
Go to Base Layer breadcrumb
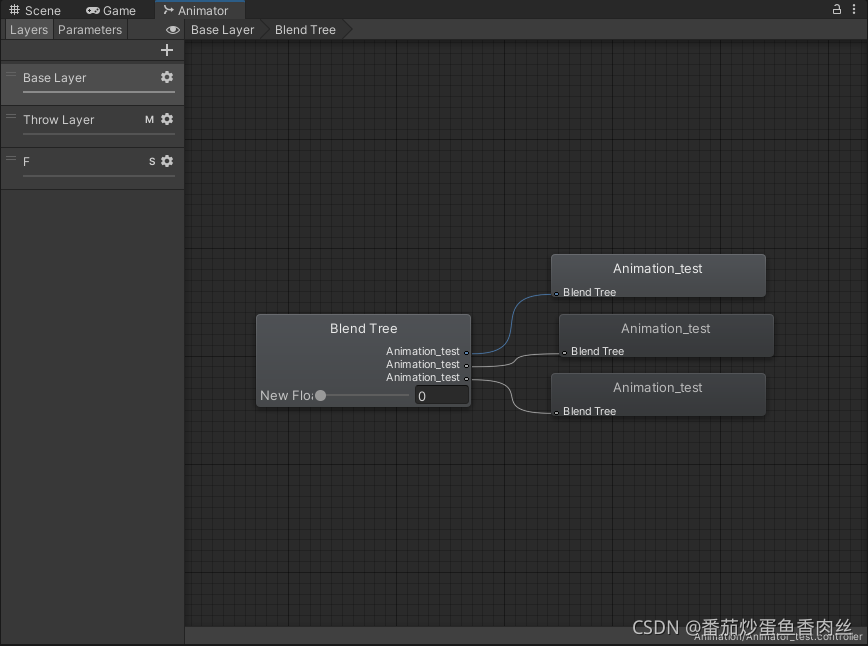pos(223,30)
